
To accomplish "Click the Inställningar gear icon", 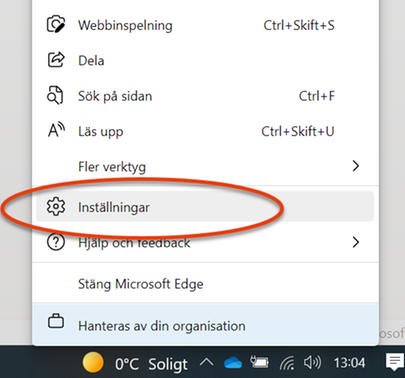I will [x=56, y=207].
